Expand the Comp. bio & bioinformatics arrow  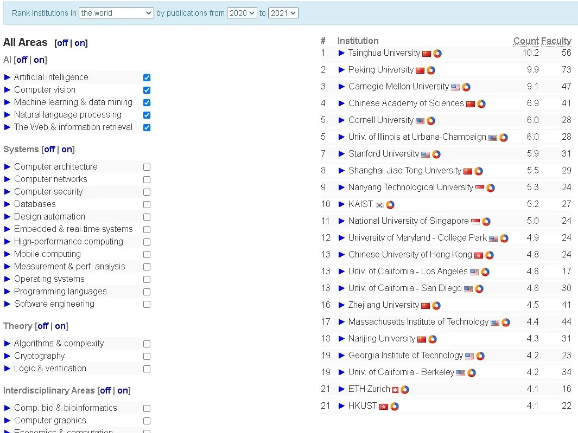coord(7,408)
